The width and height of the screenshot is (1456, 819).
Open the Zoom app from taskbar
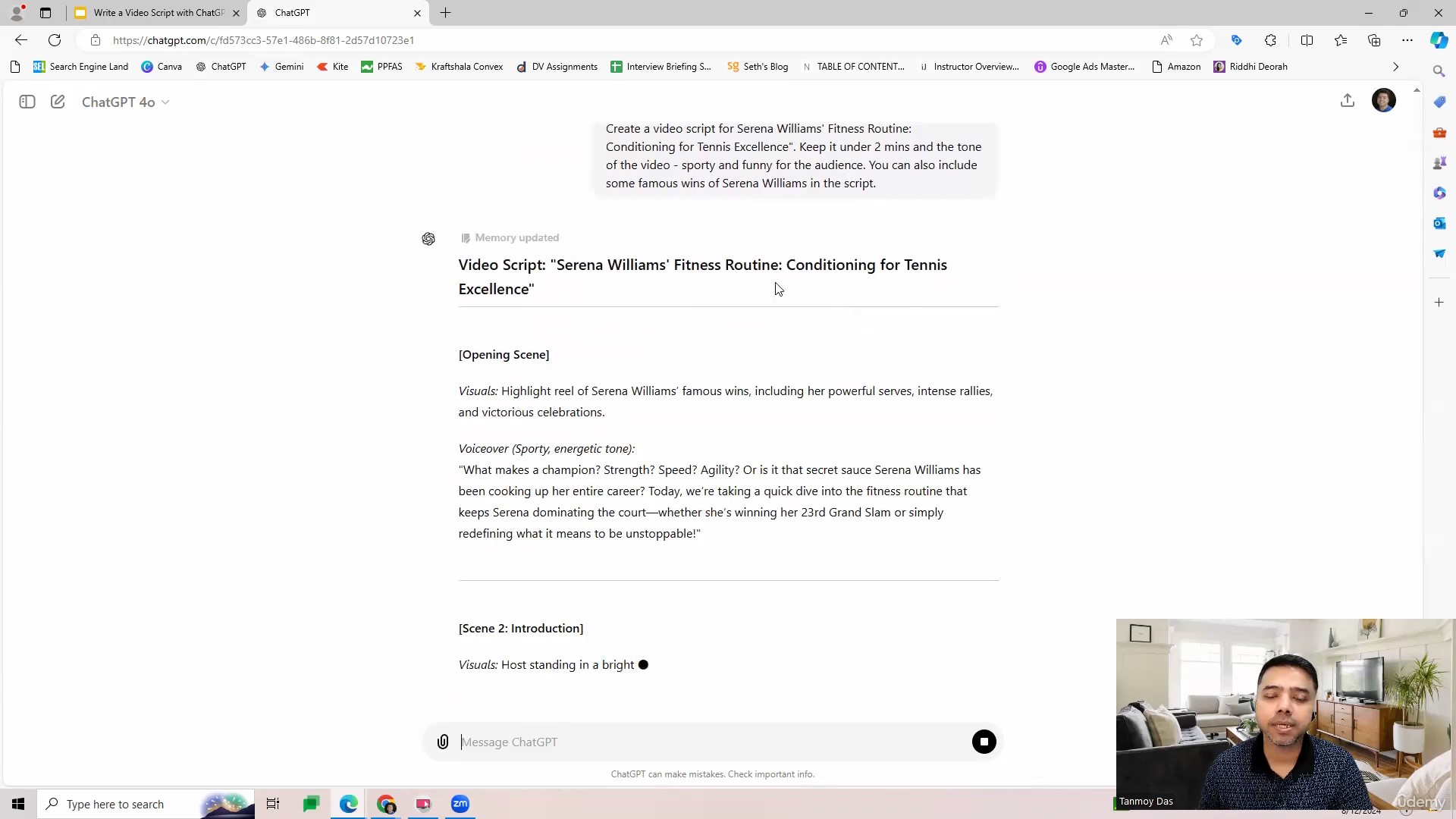(460, 804)
